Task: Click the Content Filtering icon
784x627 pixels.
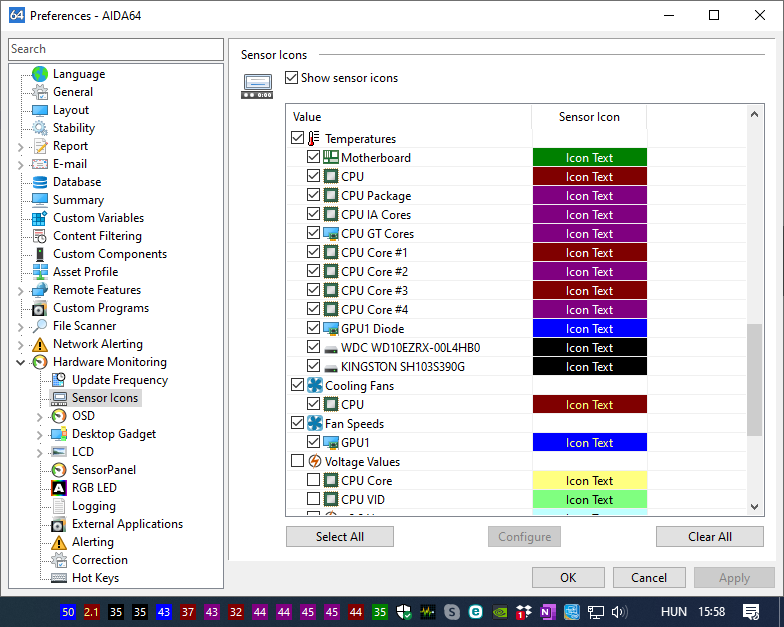Action: 40,236
